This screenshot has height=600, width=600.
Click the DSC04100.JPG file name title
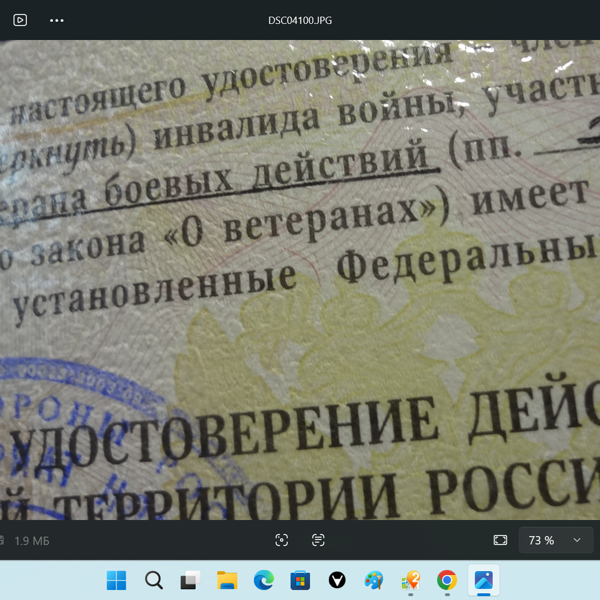(300, 20)
